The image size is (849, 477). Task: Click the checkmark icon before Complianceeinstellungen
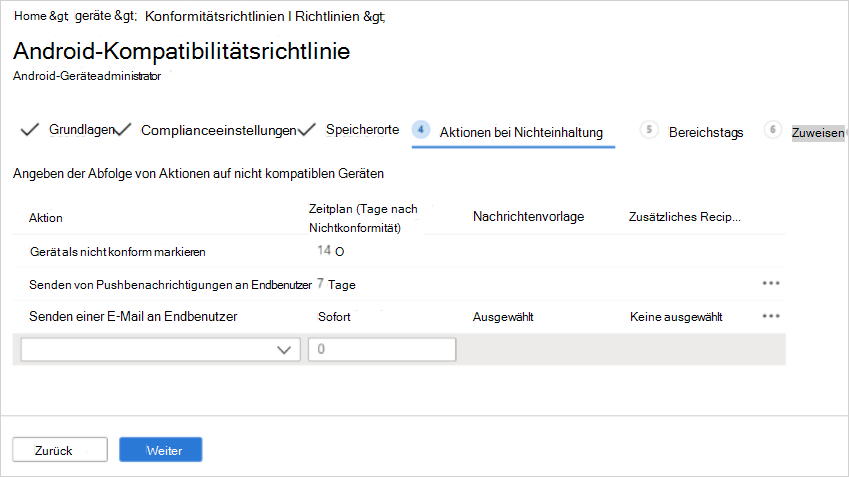point(124,130)
